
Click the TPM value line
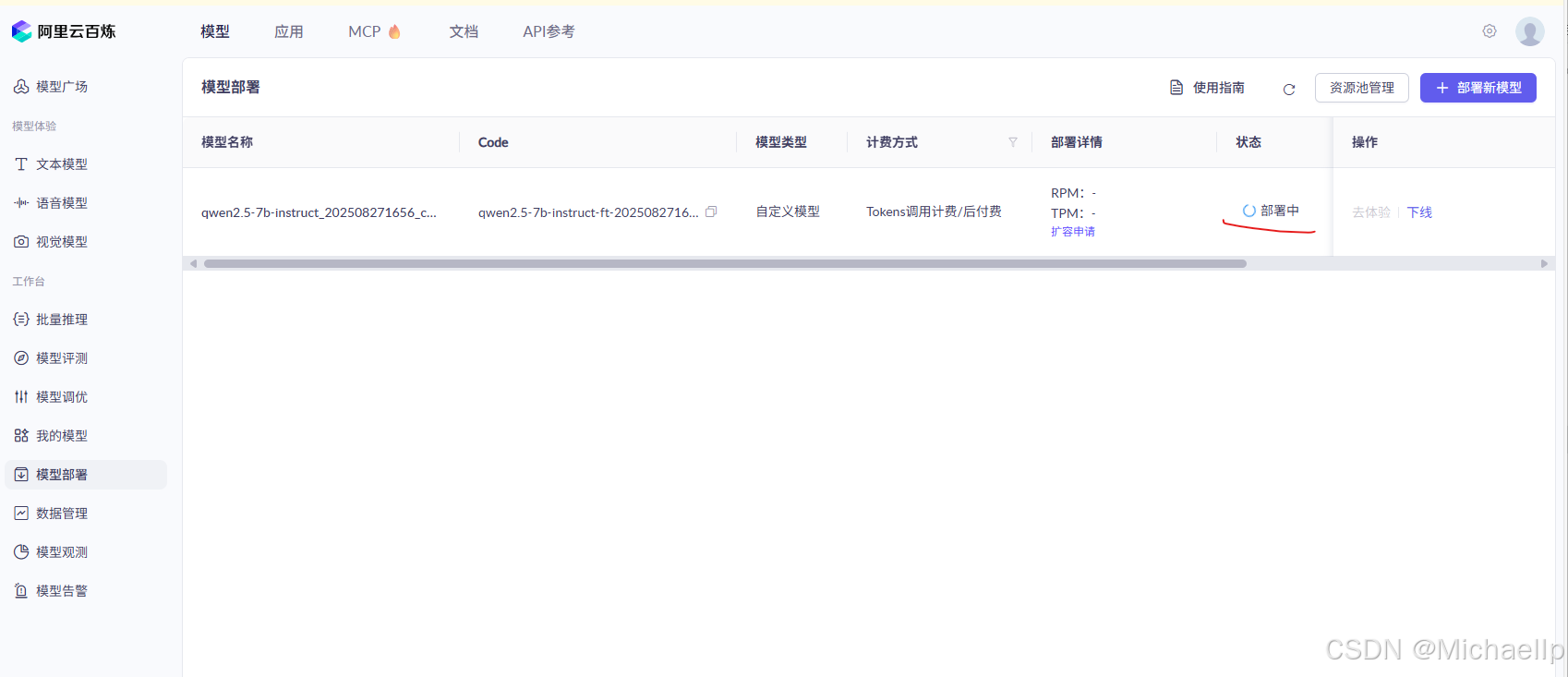1074,213
